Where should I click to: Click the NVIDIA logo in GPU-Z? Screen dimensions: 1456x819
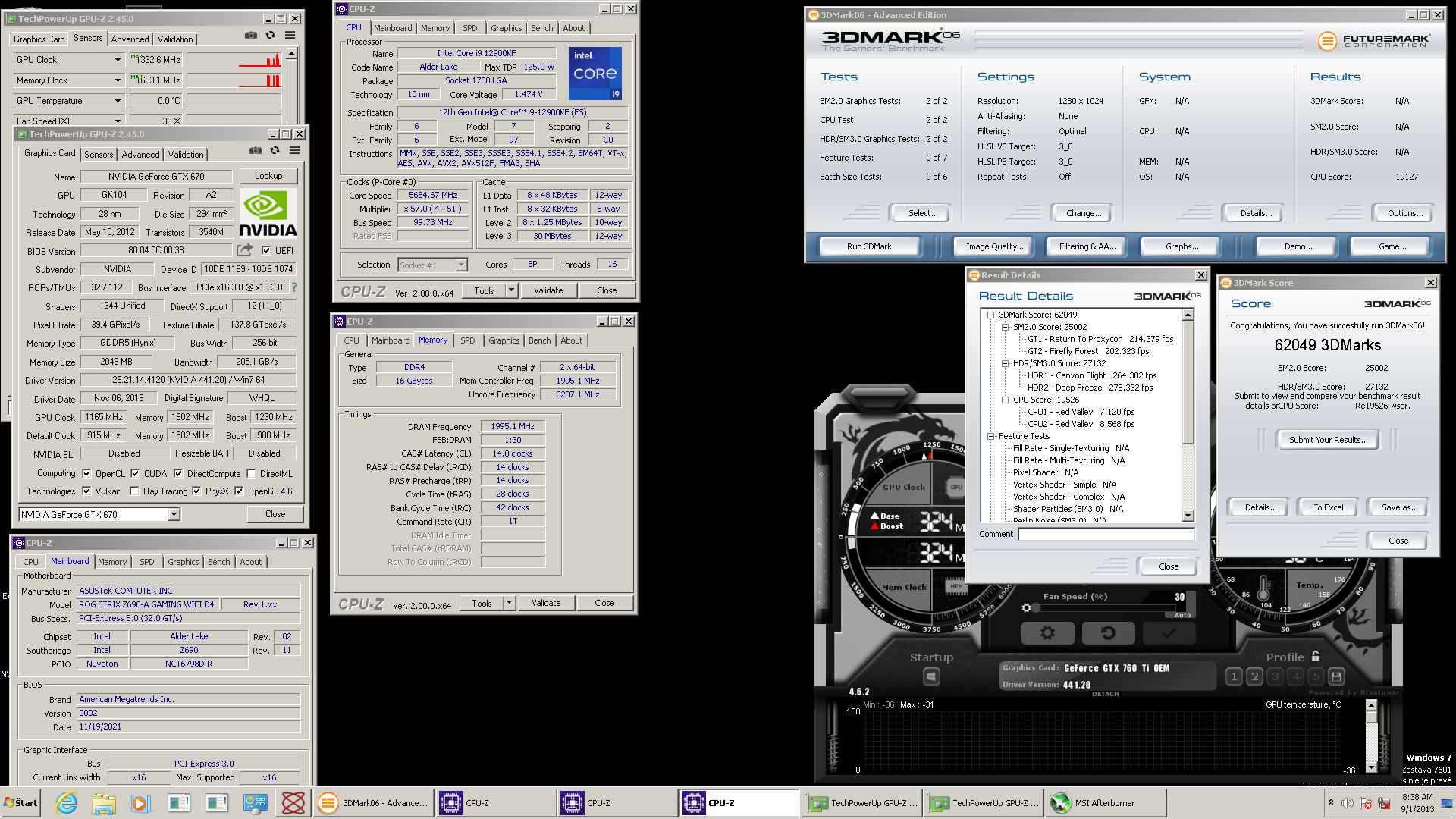click(268, 213)
